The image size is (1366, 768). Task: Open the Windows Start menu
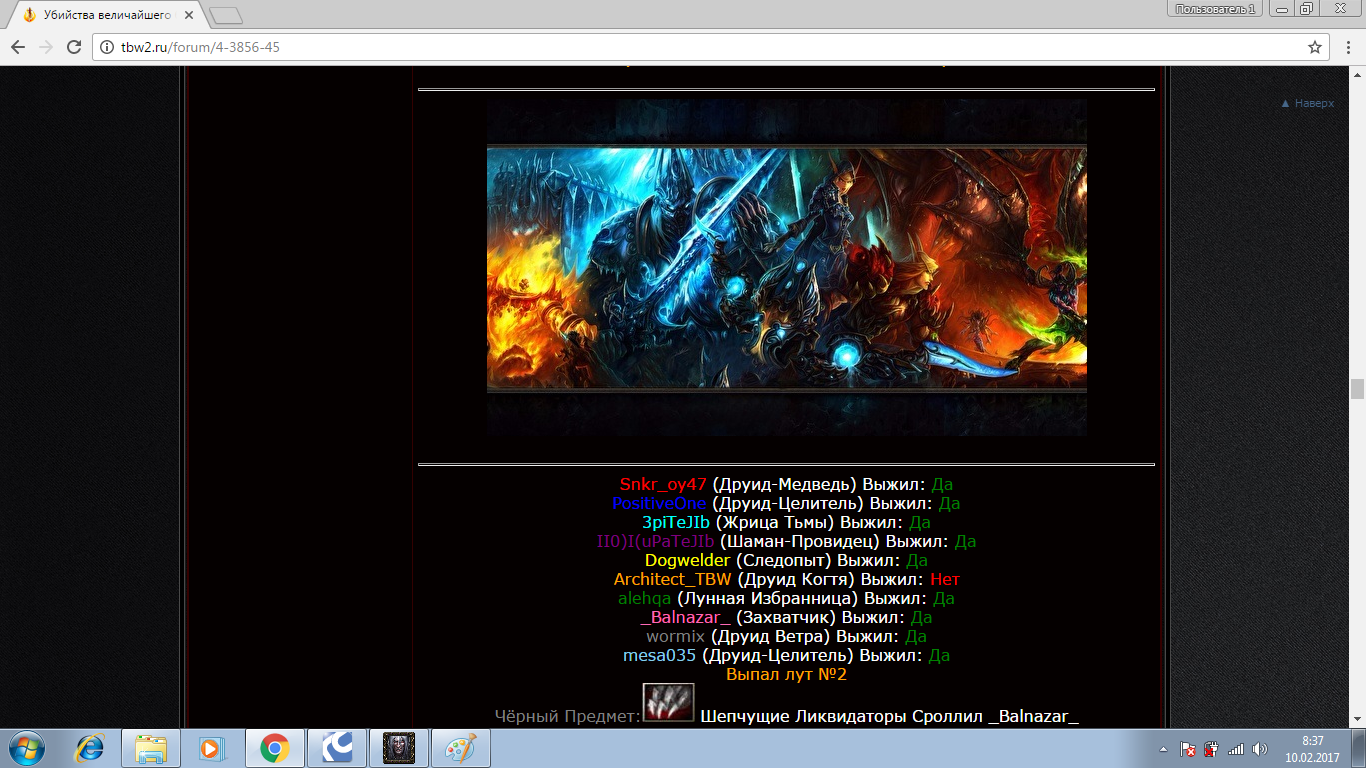click(27, 748)
